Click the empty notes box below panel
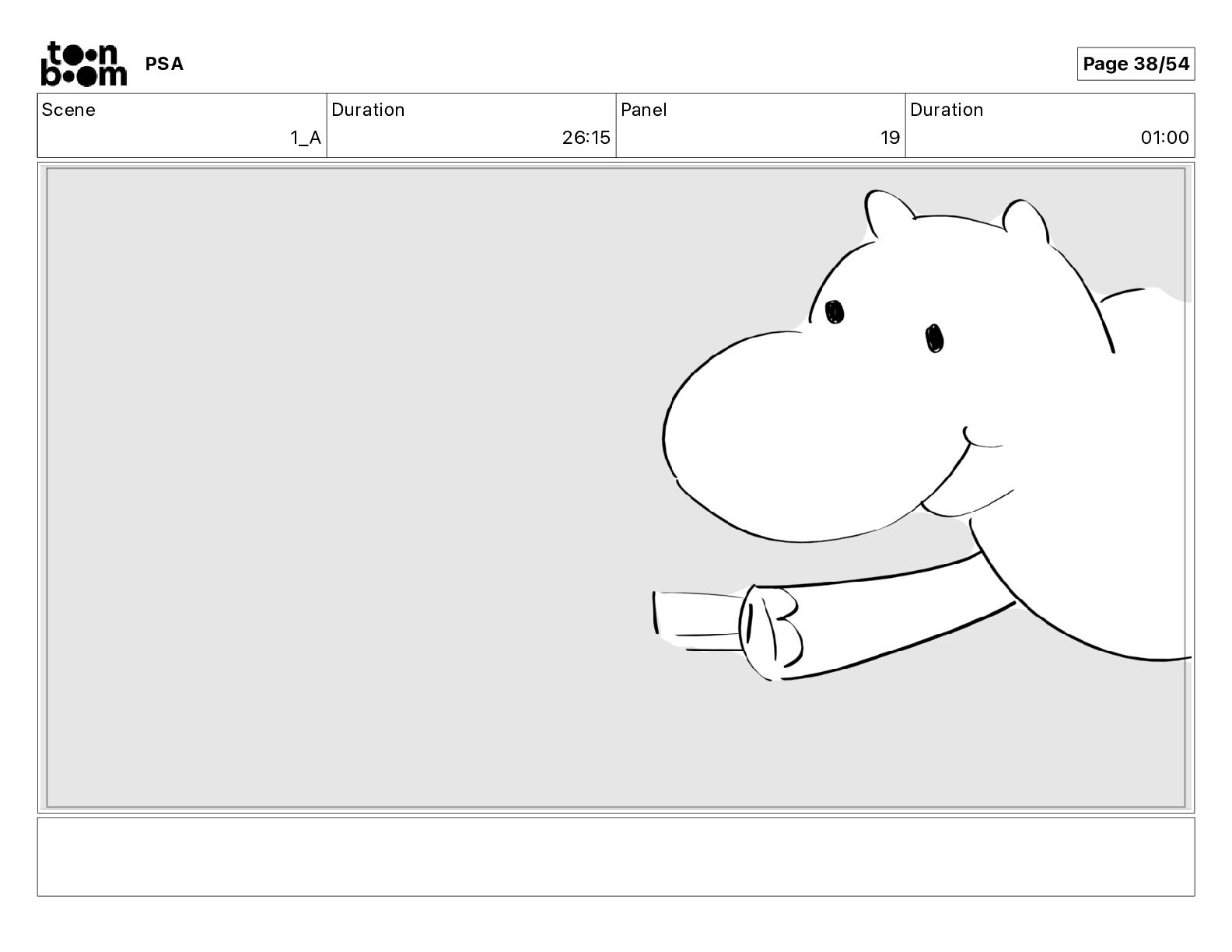The width and height of the screenshot is (1232, 952). [x=616, y=856]
